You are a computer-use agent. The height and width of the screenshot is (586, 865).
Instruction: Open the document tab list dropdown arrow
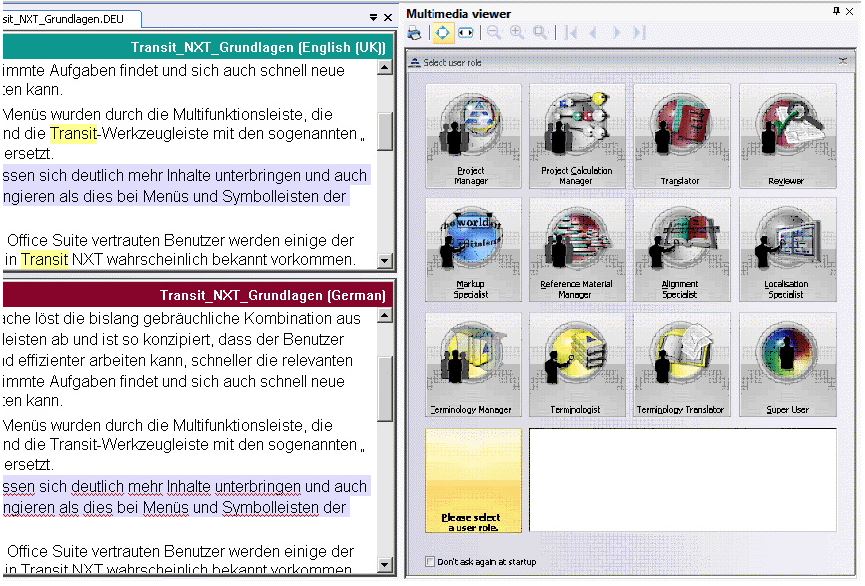pyautogui.click(x=373, y=18)
